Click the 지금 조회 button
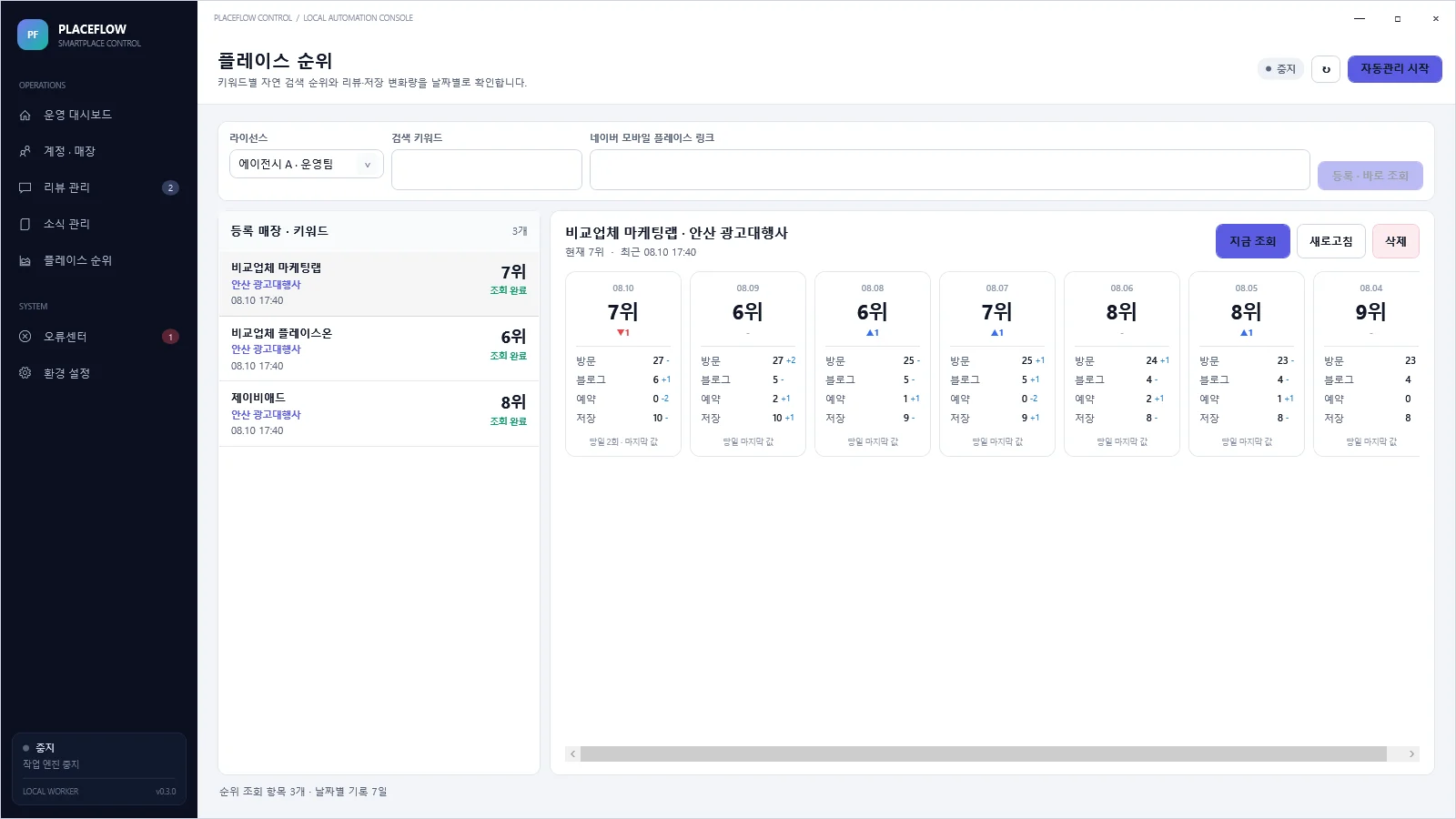Viewport: 1456px width, 819px height. tap(1253, 241)
